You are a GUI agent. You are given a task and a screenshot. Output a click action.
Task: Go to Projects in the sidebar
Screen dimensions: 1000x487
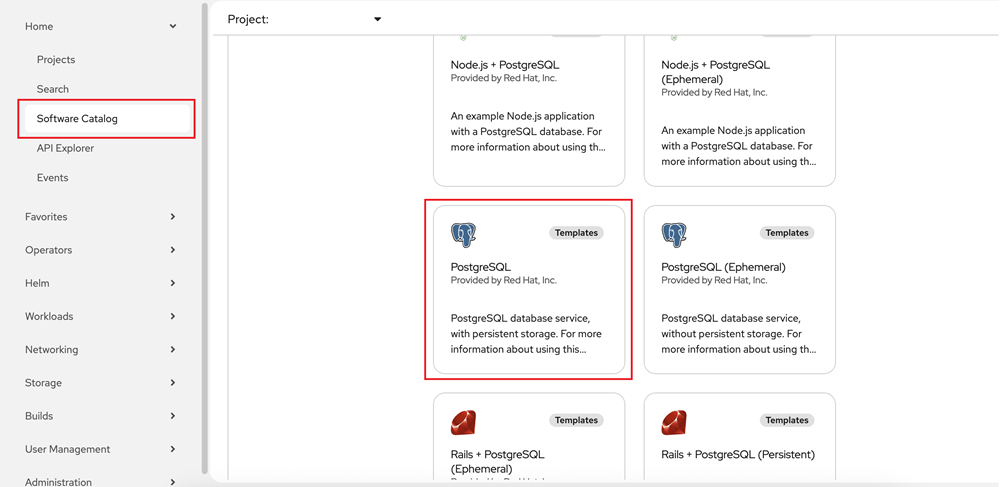click(x=55, y=59)
